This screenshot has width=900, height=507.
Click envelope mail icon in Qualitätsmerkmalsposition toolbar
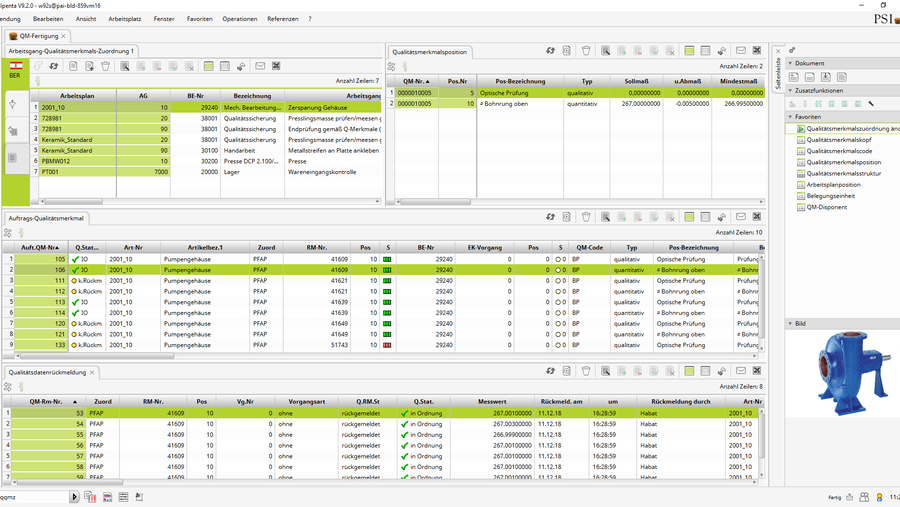tap(741, 50)
